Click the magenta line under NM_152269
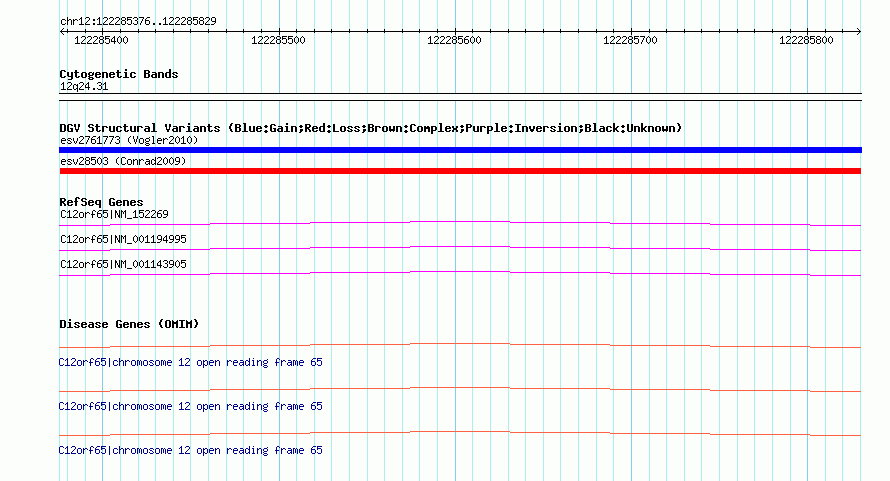Image resolution: width=890 pixels, height=481 pixels. [x=460, y=223]
